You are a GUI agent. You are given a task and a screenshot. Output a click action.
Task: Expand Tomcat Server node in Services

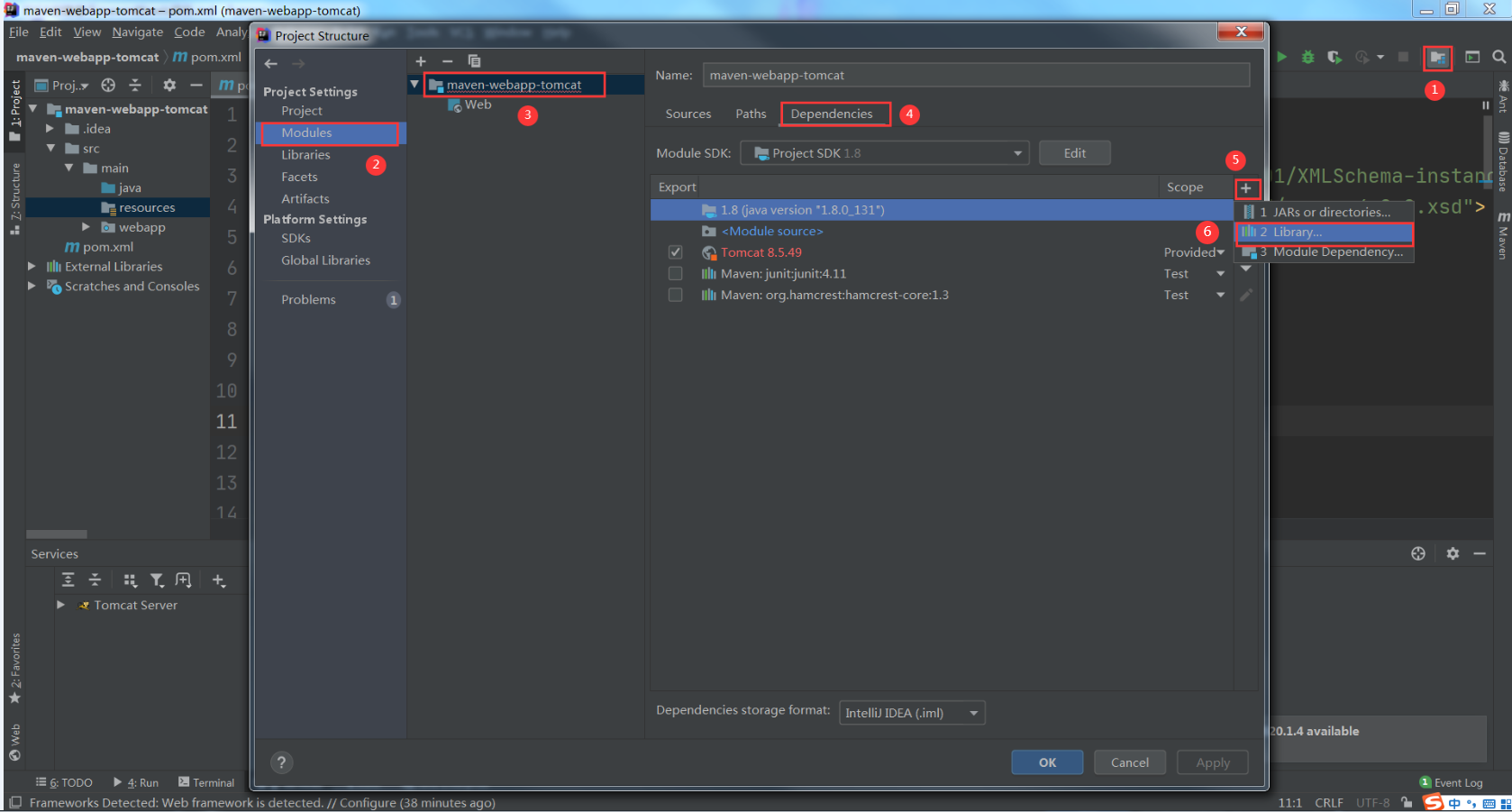click(x=60, y=605)
